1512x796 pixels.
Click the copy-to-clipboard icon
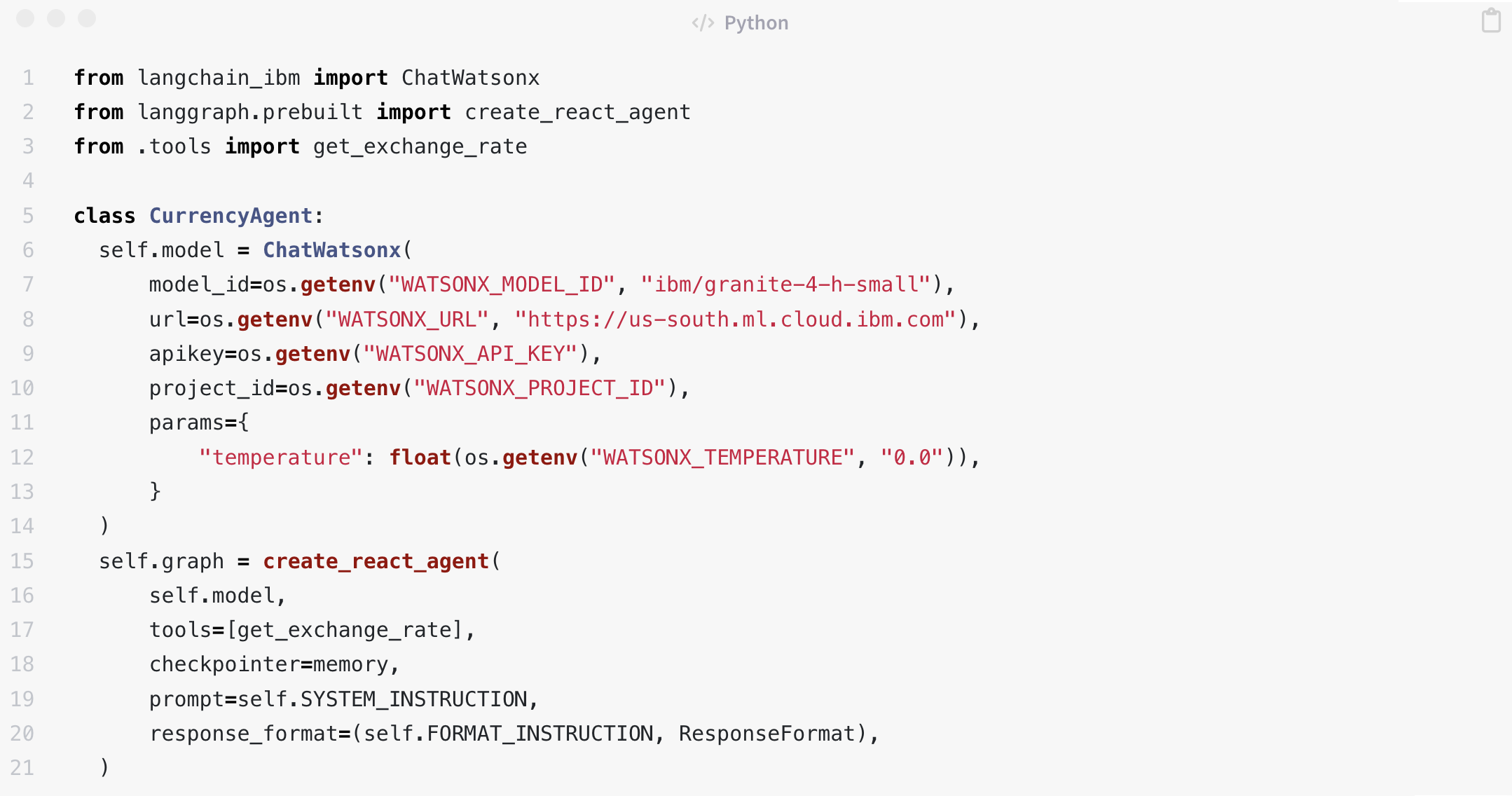1490,21
